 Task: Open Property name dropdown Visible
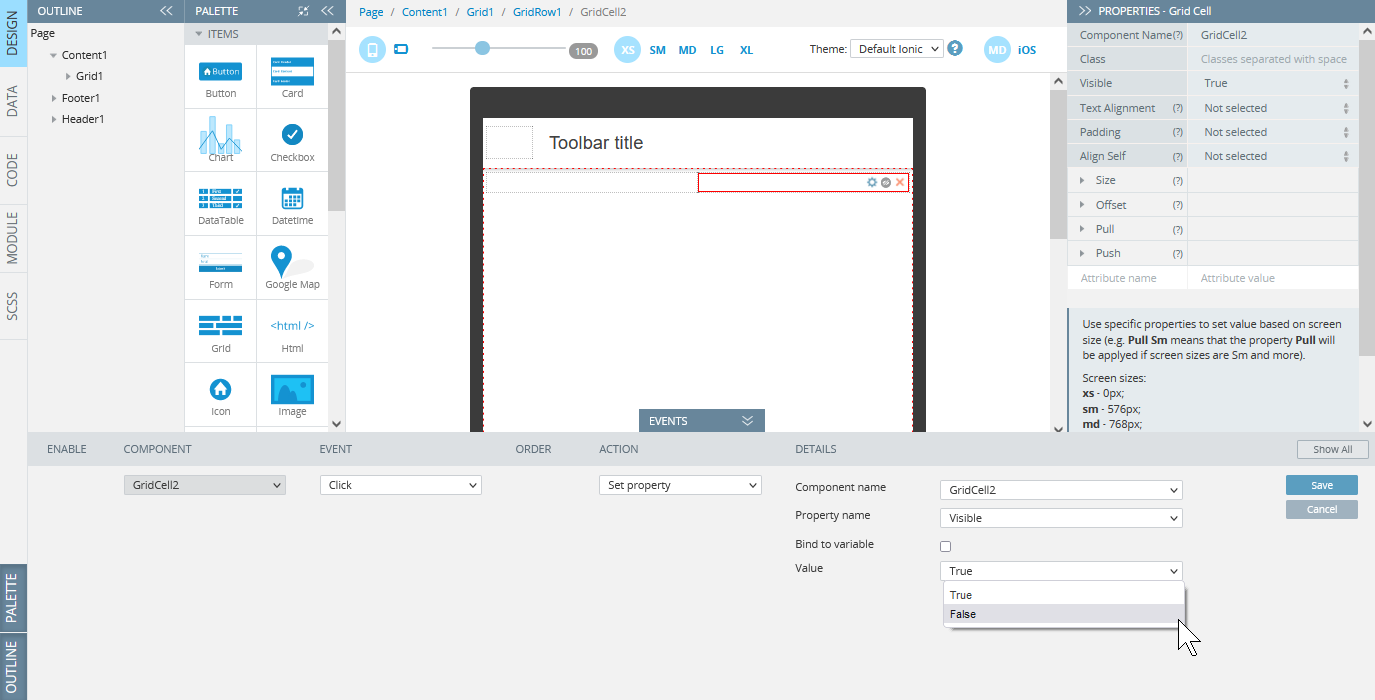click(x=1061, y=518)
